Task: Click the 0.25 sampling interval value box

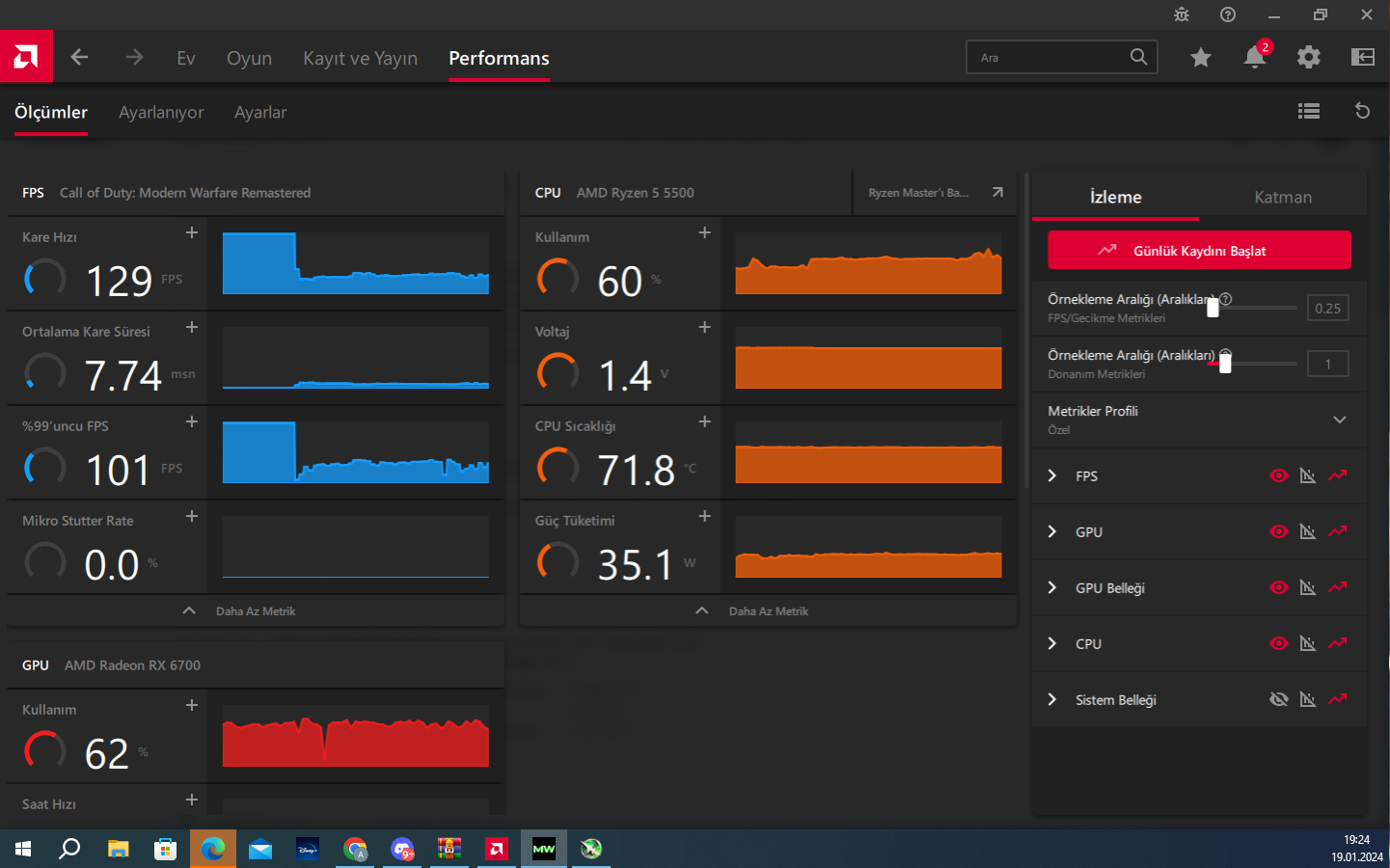Action: pyautogui.click(x=1327, y=308)
